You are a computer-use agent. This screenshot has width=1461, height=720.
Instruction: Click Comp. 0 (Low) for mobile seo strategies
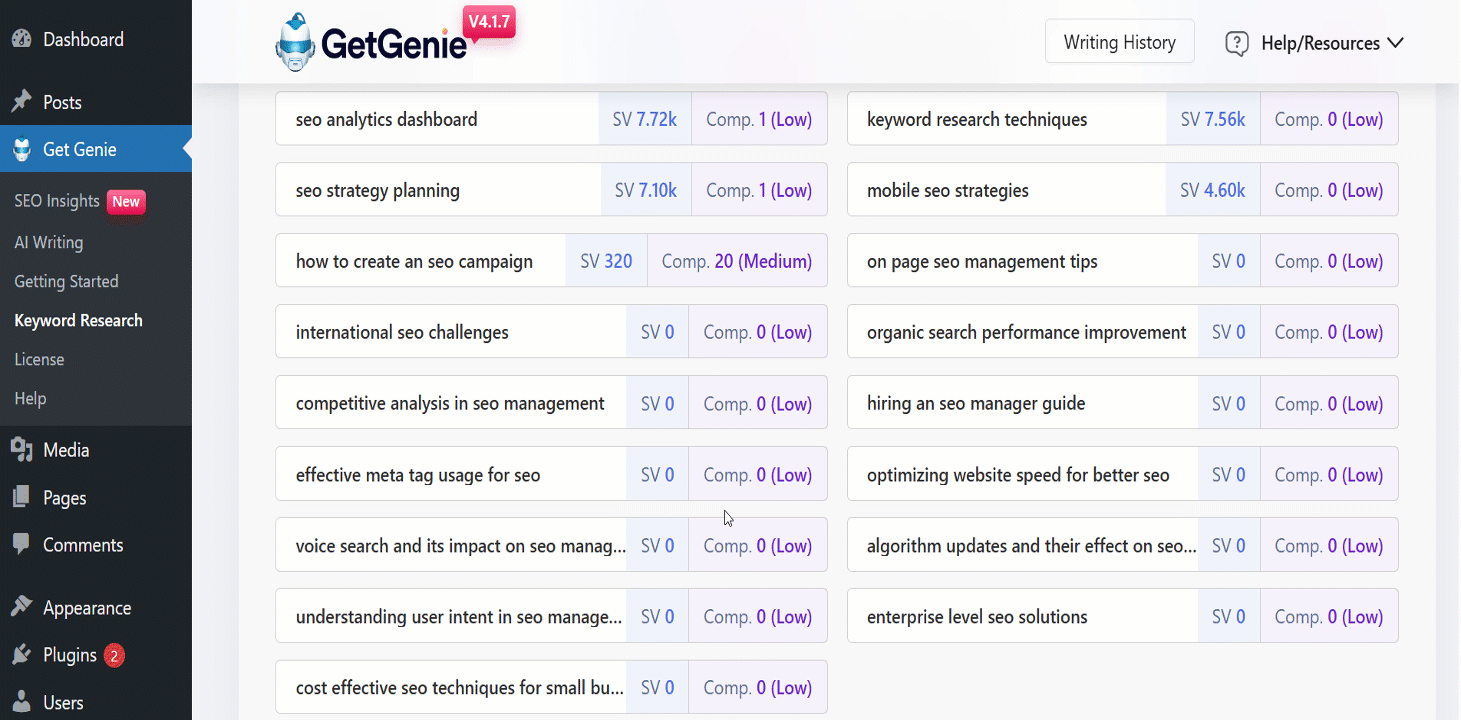(1329, 190)
